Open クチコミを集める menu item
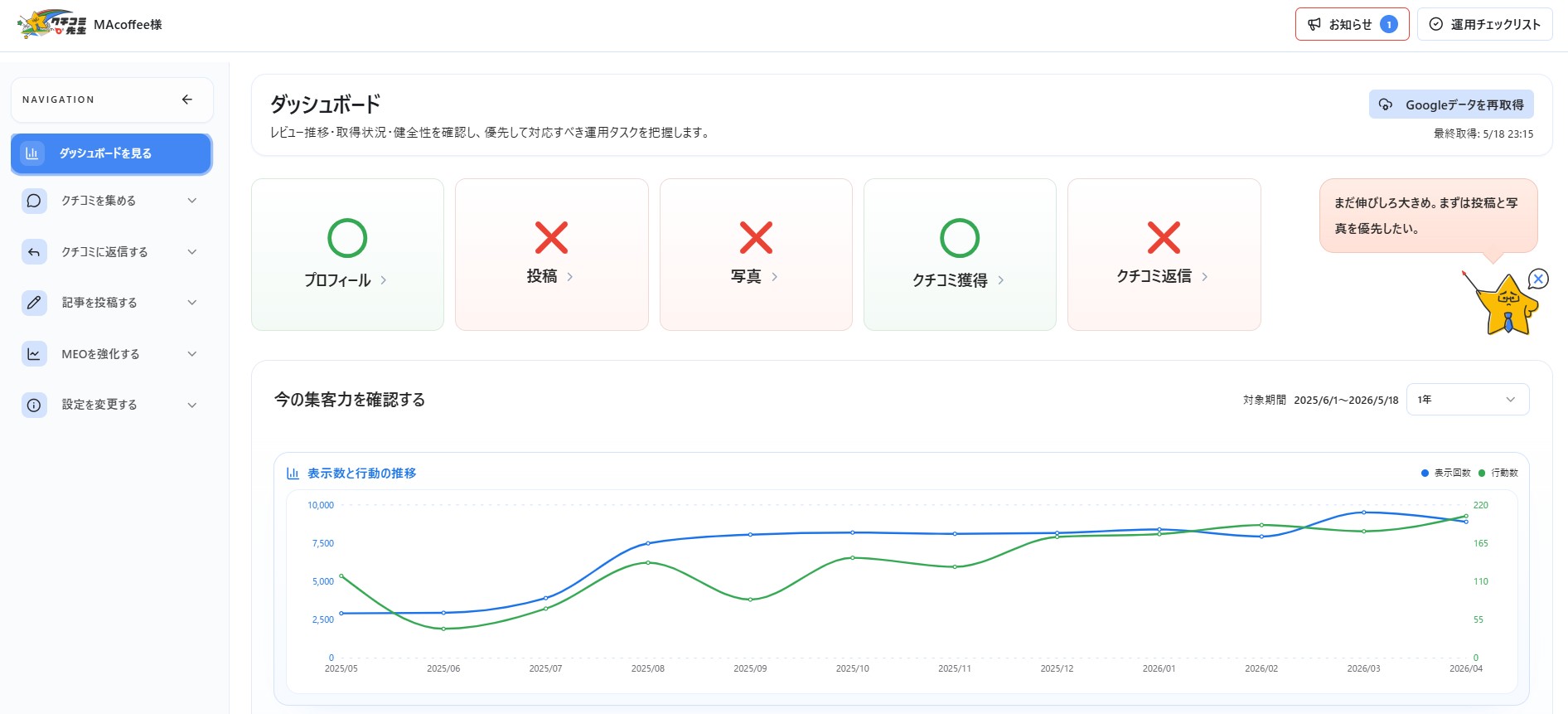 [111, 201]
